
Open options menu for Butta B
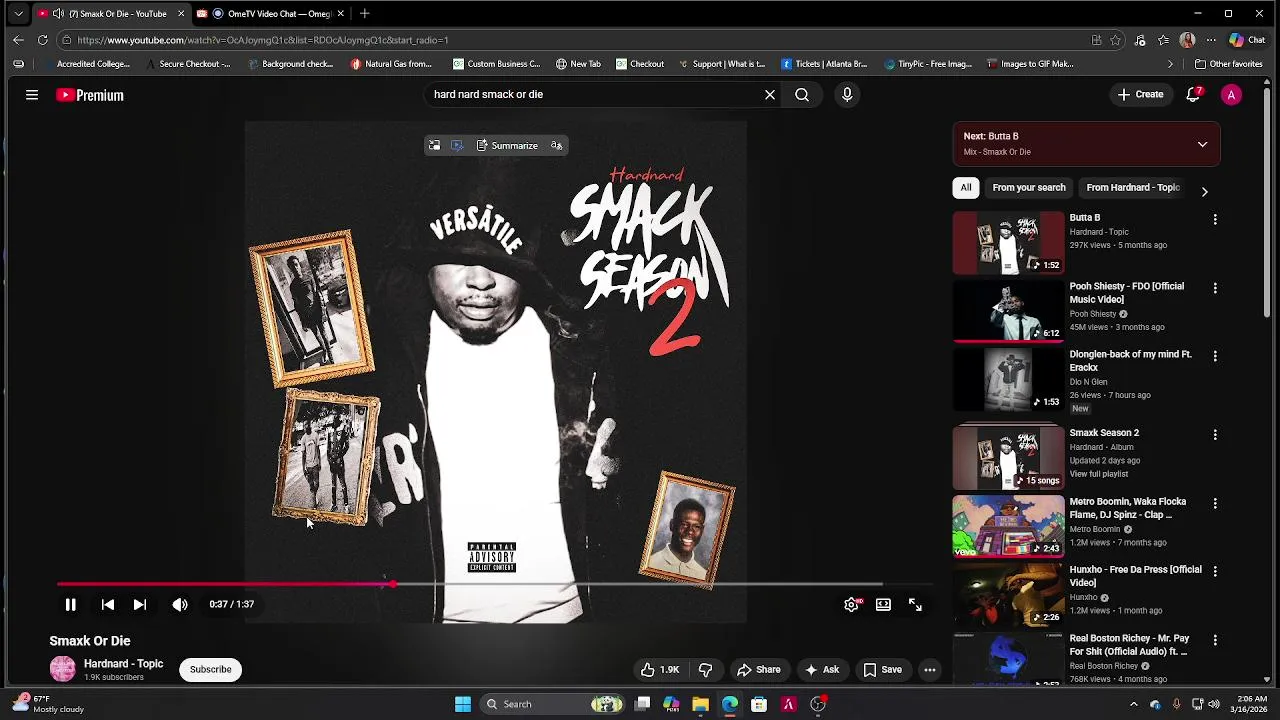tap(1215, 219)
